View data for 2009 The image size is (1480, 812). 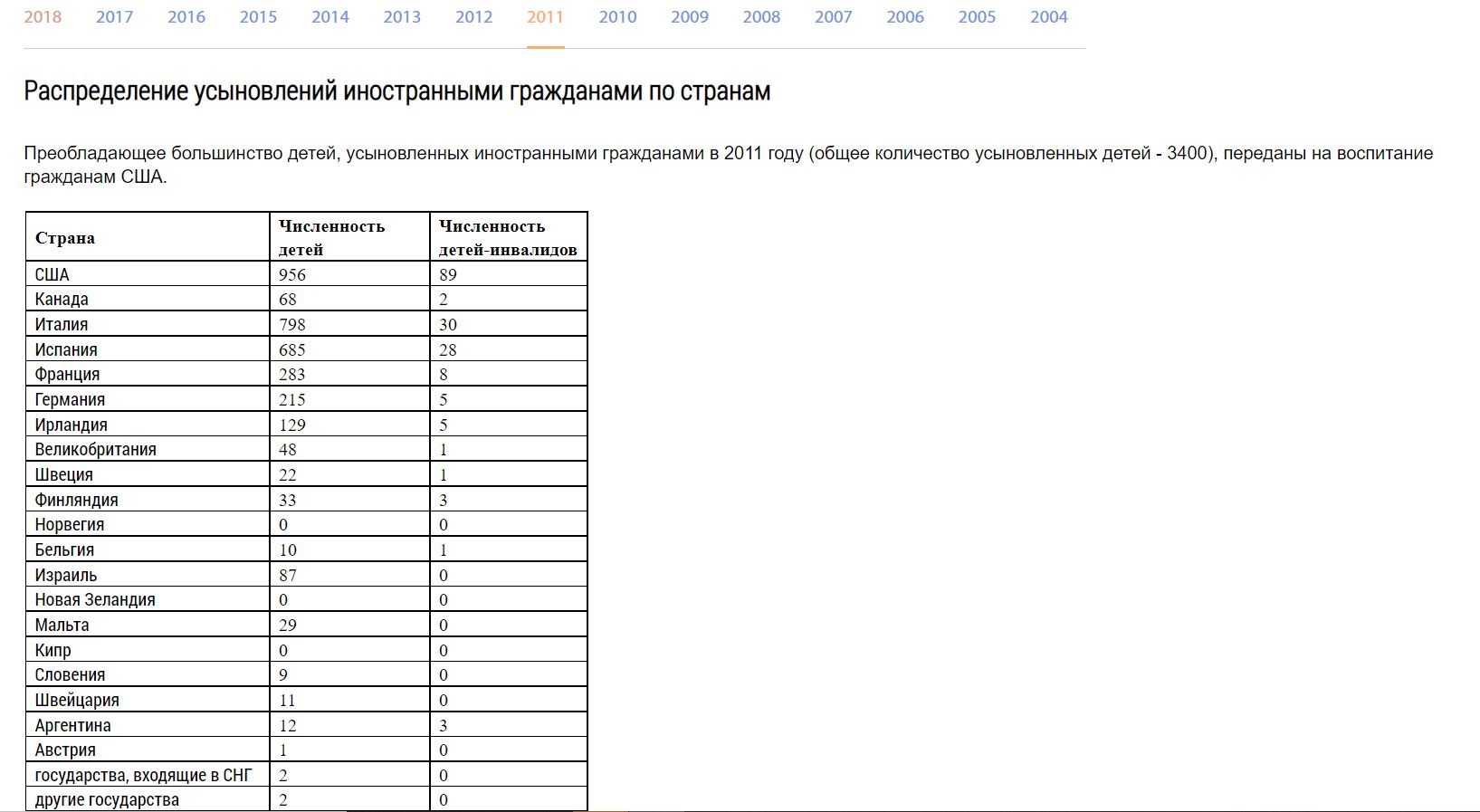point(690,17)
